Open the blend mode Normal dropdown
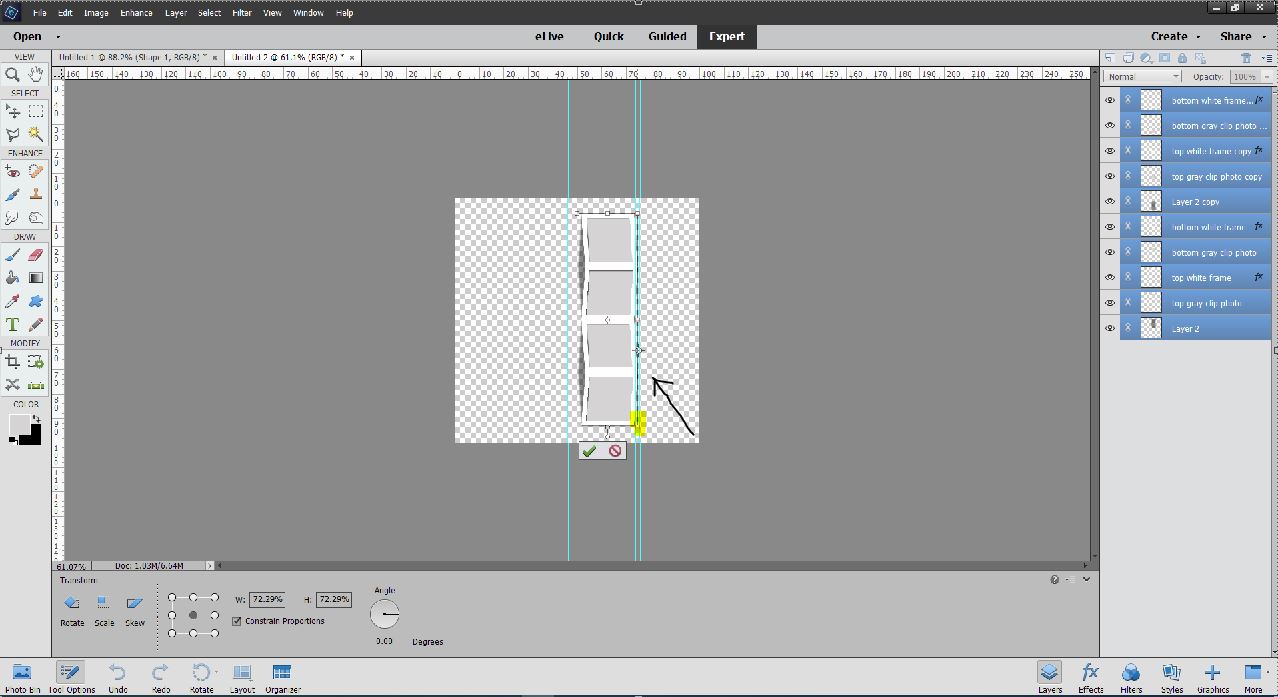This screenshot has height=697, width=1278. point(1144,76)
